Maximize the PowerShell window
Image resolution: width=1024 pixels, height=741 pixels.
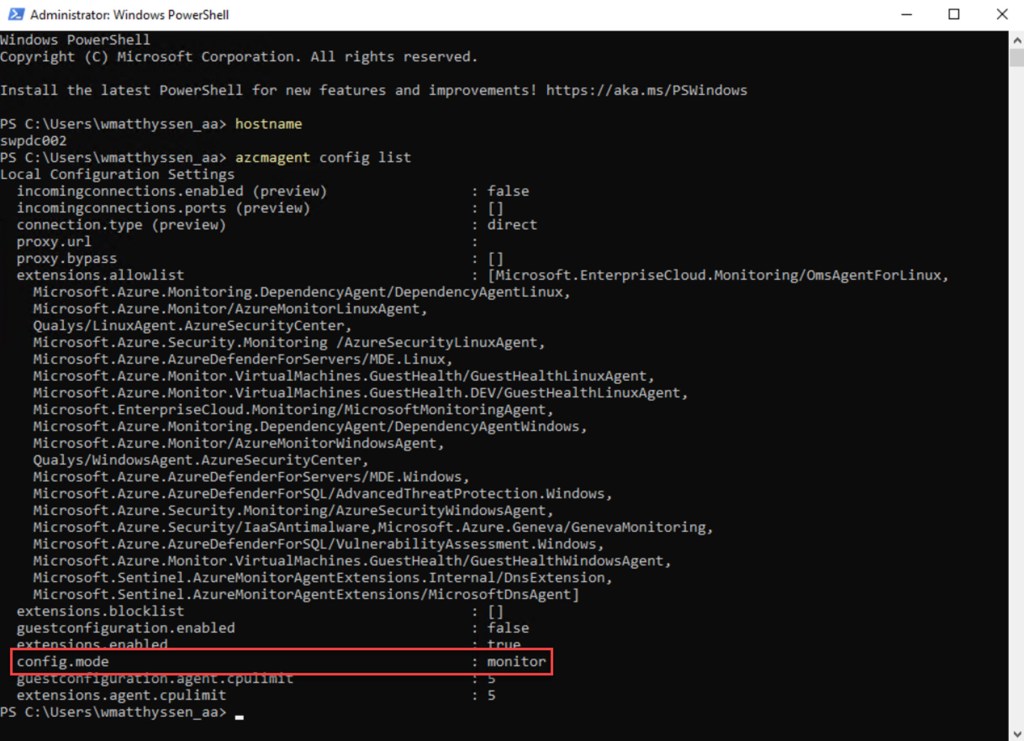click(954, 15)
